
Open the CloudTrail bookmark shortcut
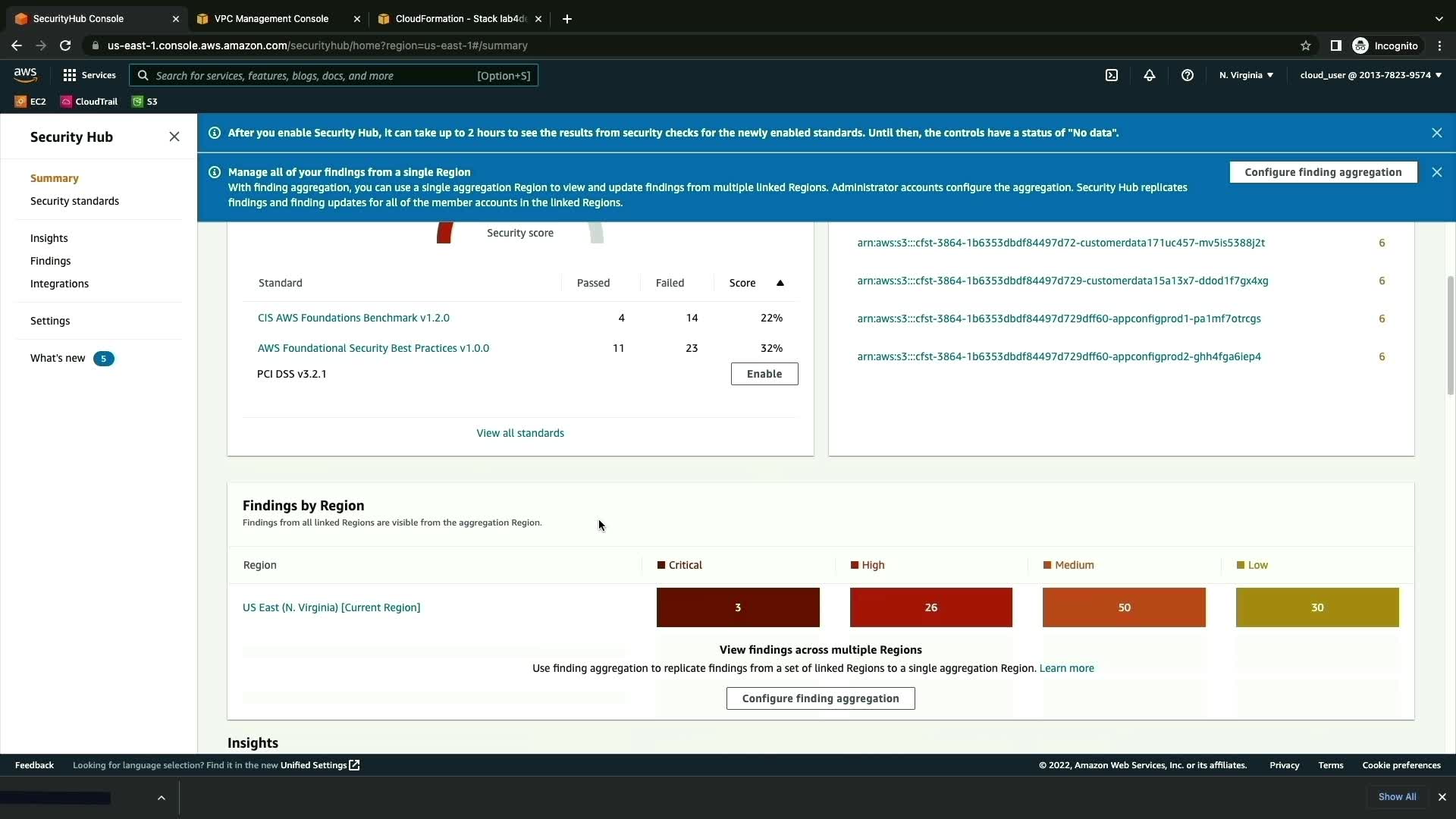pyautogui.click(x=89, y=102)
